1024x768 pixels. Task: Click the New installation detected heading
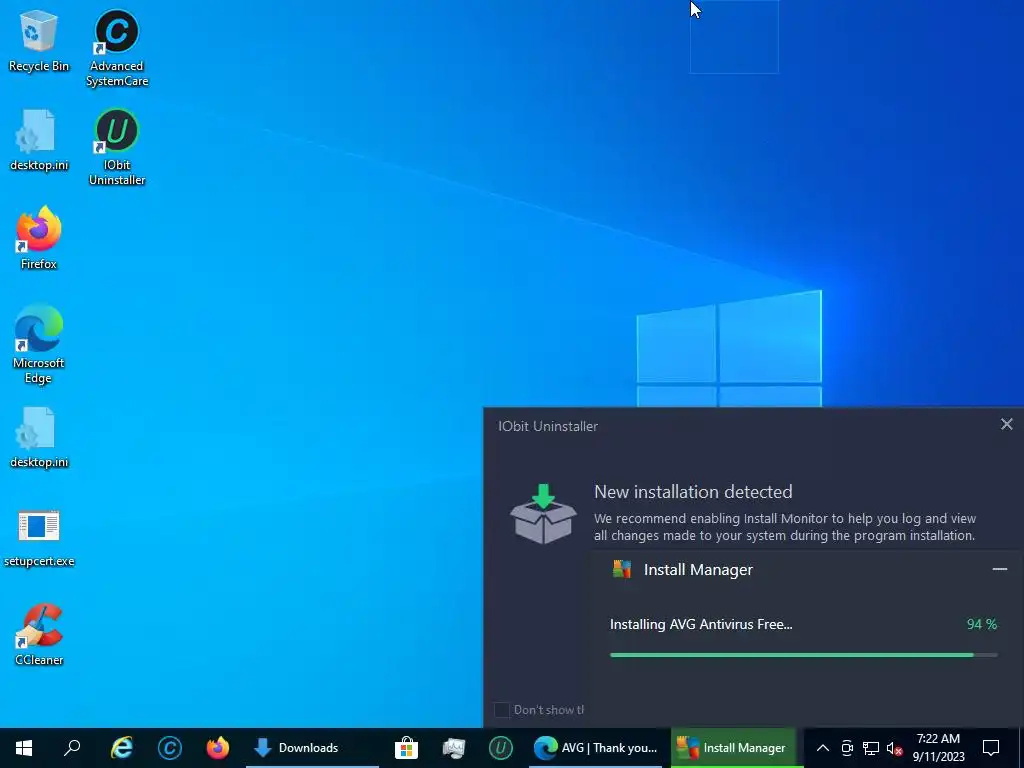click(693, 492)
